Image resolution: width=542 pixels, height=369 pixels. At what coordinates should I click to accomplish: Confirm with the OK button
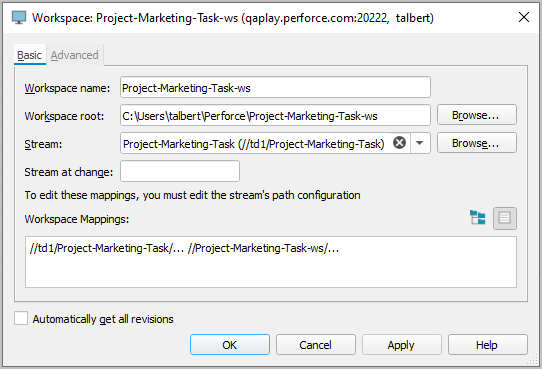tap(230, 344)
